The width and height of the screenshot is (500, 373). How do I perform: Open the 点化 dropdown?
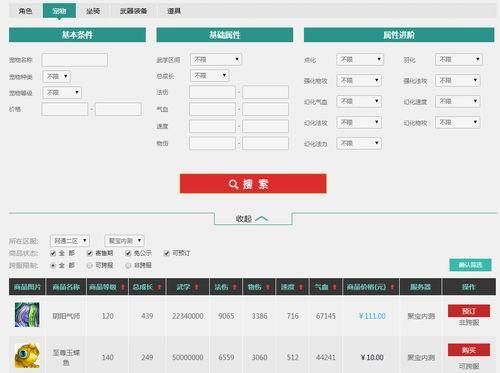coord(360,59)
